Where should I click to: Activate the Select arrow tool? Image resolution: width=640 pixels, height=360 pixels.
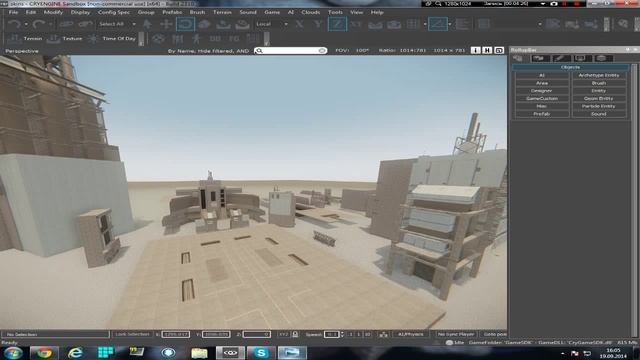point(147,24)
